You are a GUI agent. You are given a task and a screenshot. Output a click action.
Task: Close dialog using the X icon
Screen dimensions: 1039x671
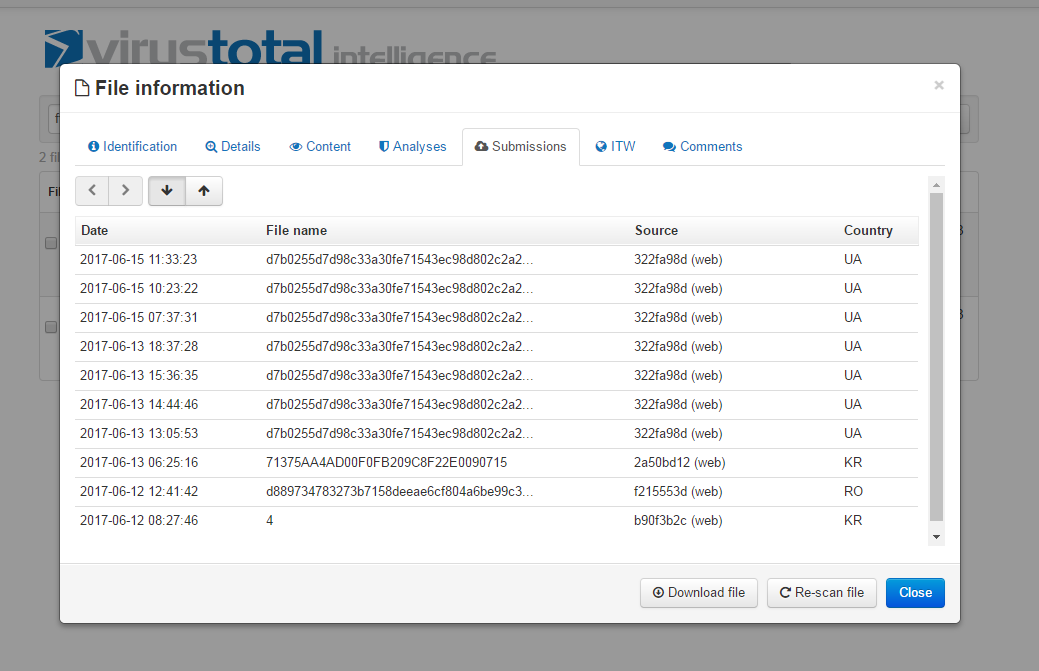tap(938, 86)
